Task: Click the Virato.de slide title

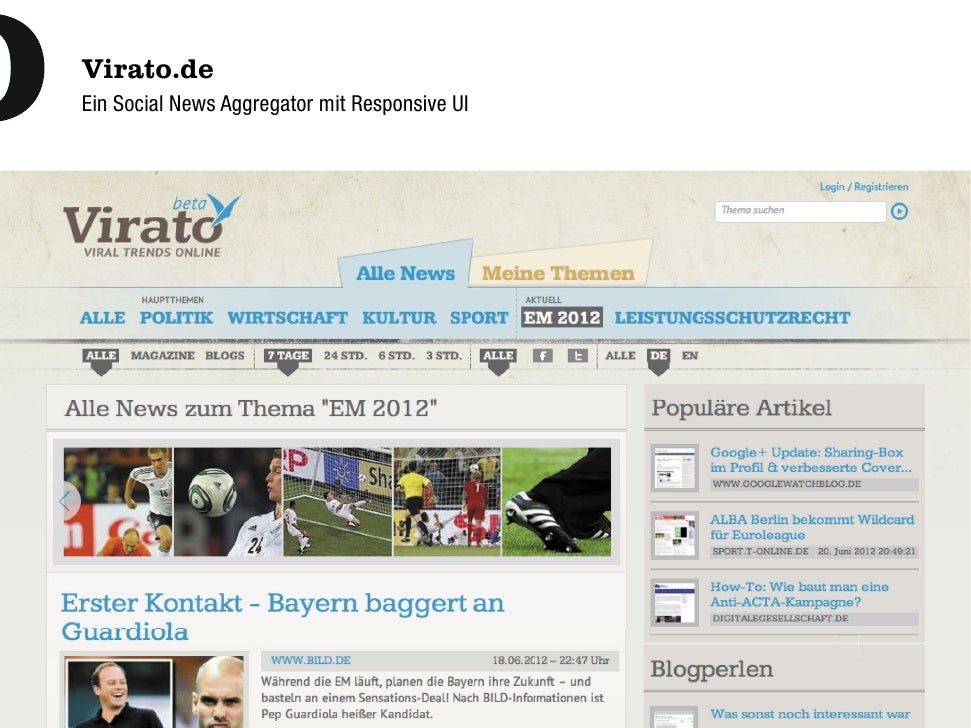Action: click(x=147, y=69)
